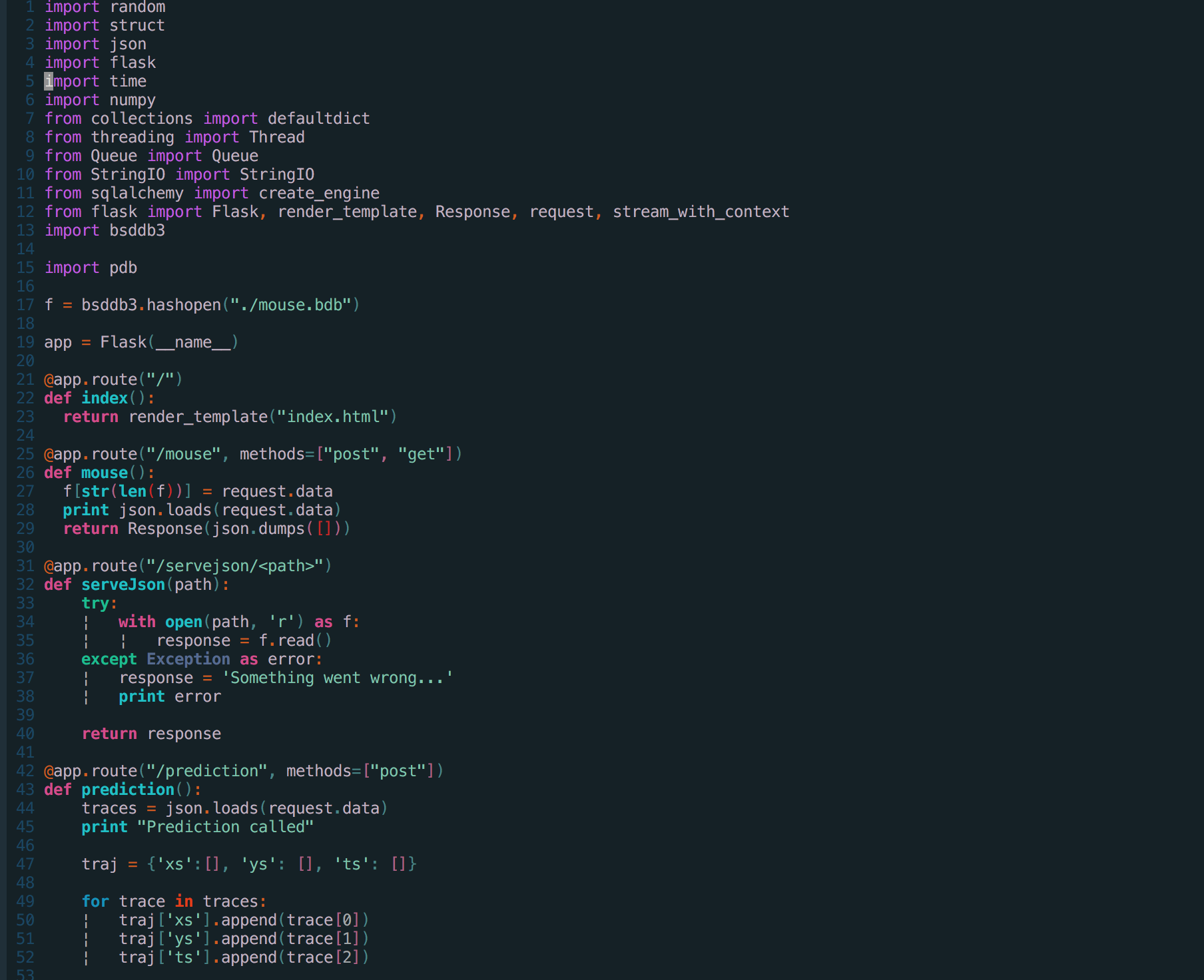Viewport: 1204px width, 980px height.
Task: Place cursor on stream_with_context
Action: click(x=701, y=212)
